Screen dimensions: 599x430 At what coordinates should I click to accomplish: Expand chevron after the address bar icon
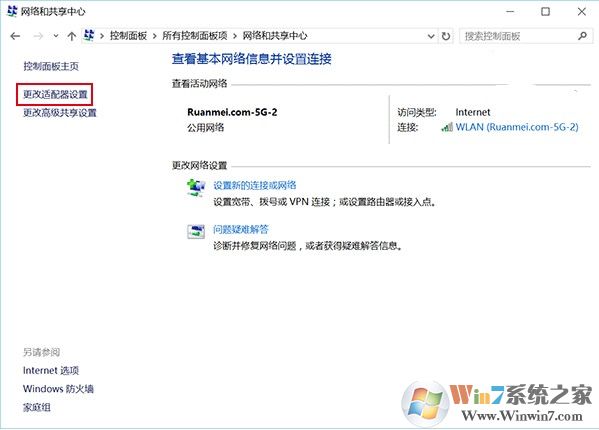pyautogui.click(x=102, y=36)
